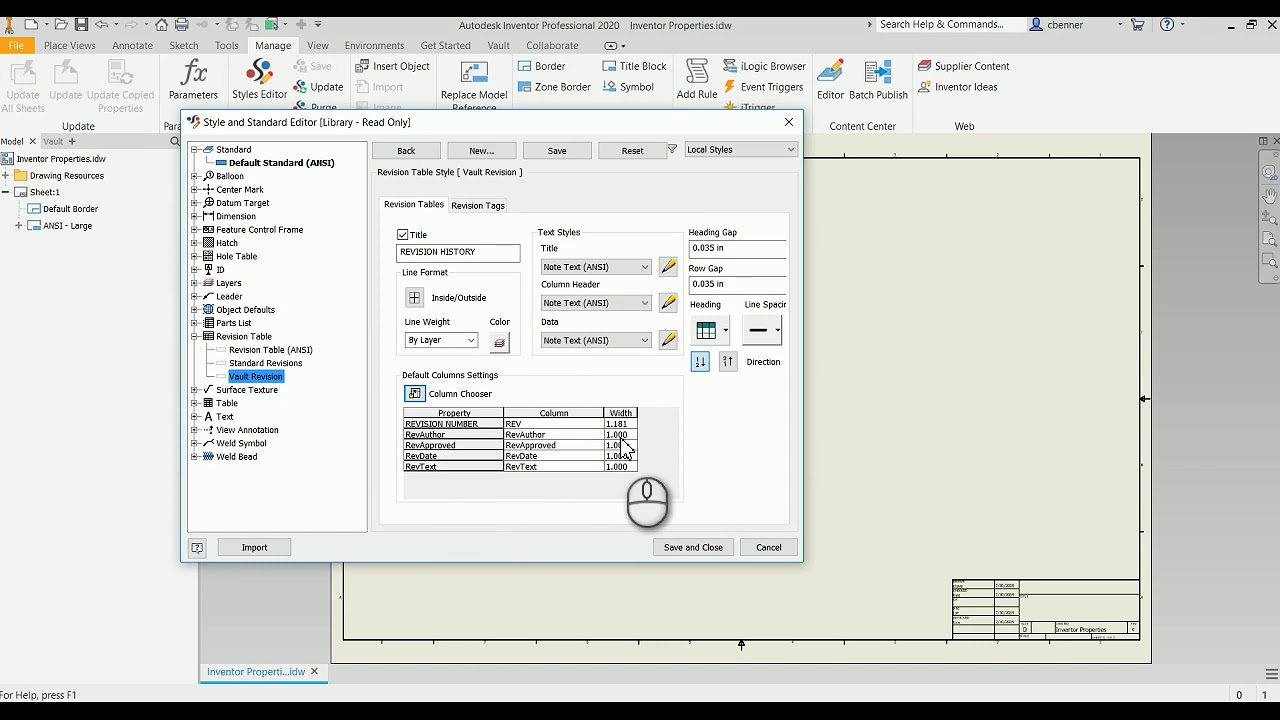Switch to the Tools ribbon tab
Image resolution: width=1280 pixels, height=720 pixels.
pos(227,45)
